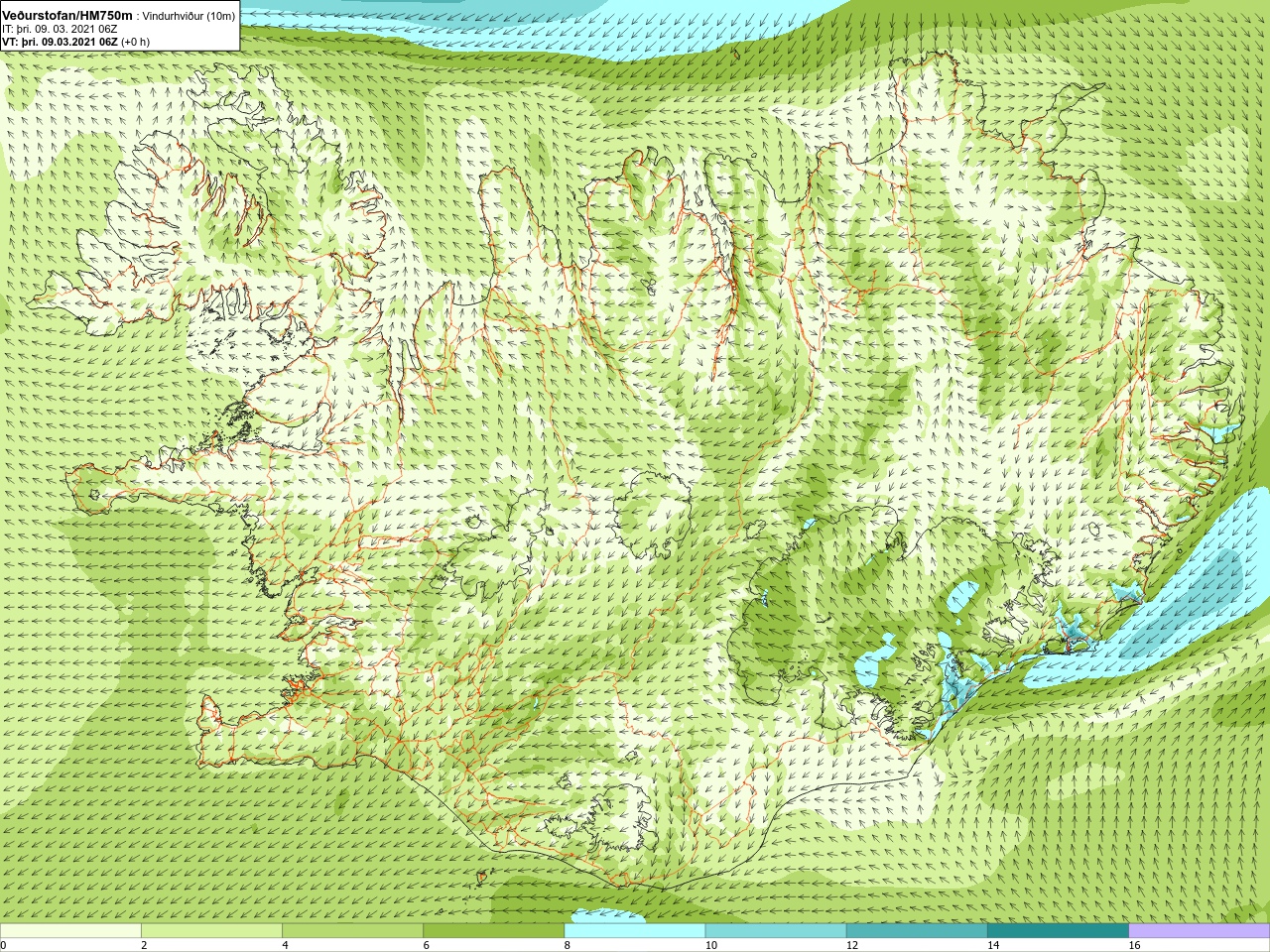This screenshot has width=1270, height=952.
Task: Click the 4–6 medium green legend swatch
Action: click(353, 931)
